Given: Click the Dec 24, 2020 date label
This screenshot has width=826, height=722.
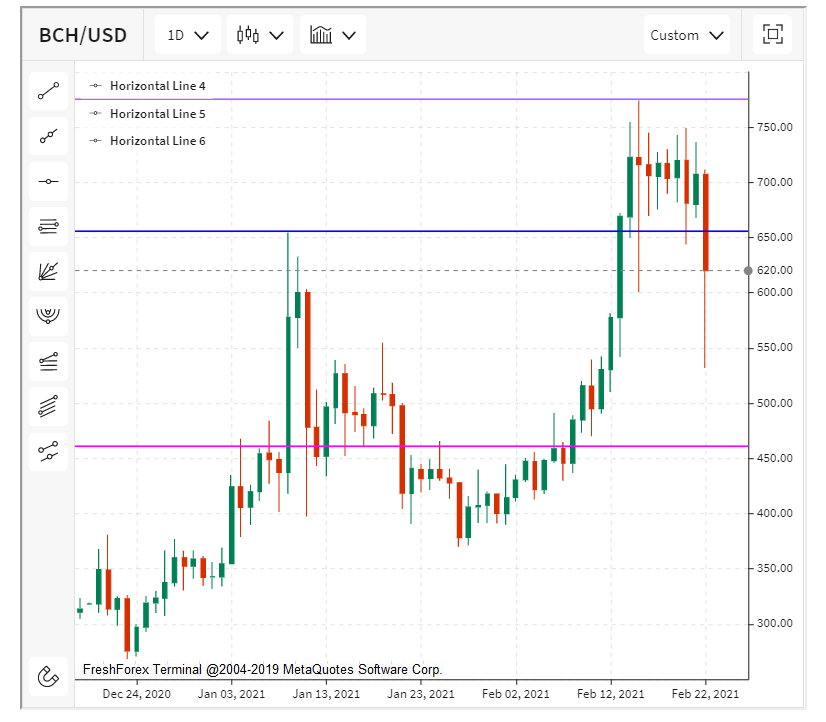Looking at the screenshot, I should pyautogui.click(x=136, y=694).
